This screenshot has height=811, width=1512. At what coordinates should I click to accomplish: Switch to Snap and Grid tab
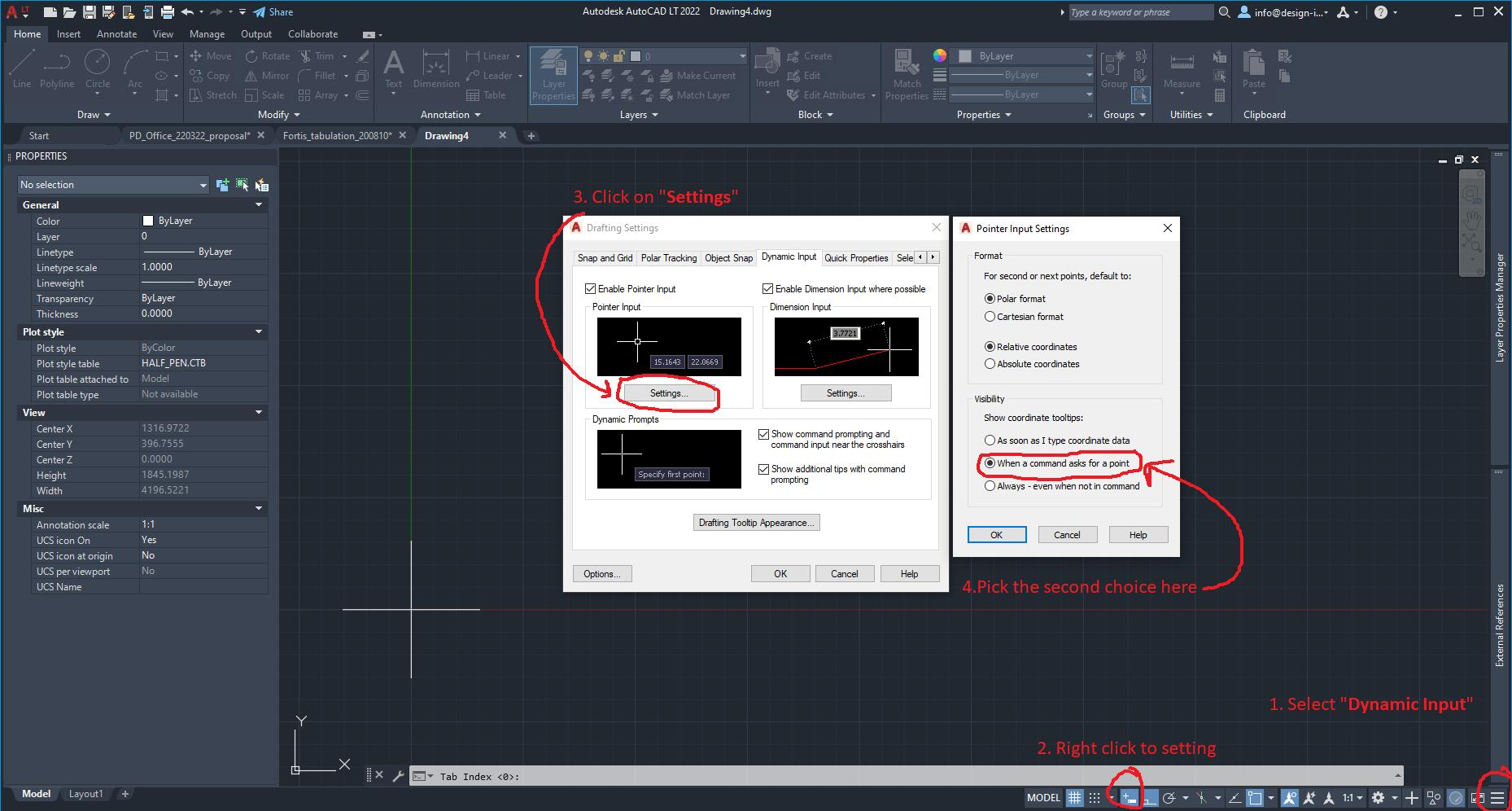coord(605,258)
